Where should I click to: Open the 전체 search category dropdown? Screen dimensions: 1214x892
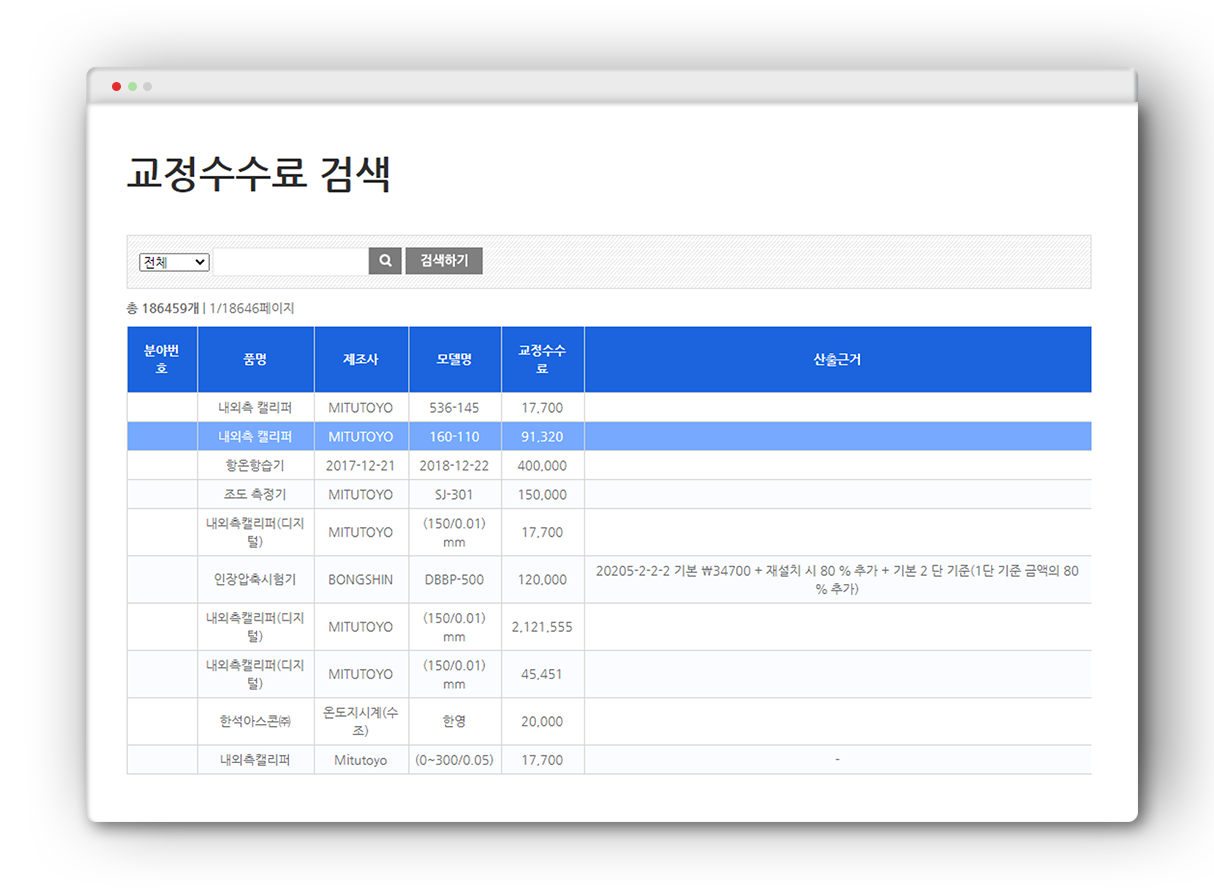click(174, 262)
